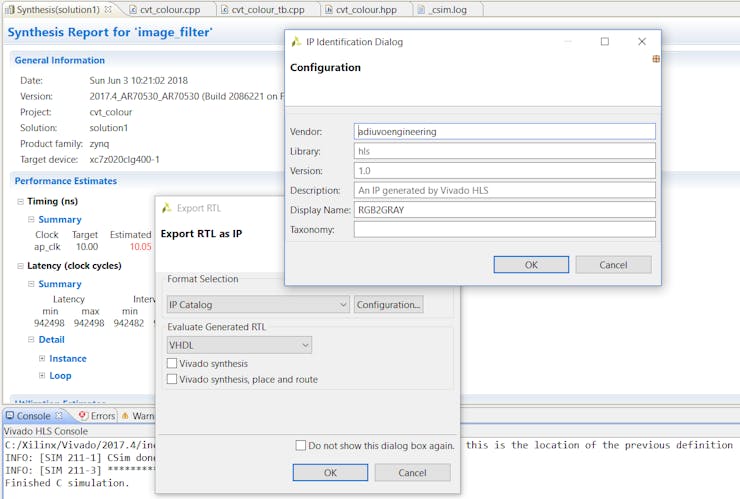
Task: Click the Display Name input field
Action: point(505,210)
